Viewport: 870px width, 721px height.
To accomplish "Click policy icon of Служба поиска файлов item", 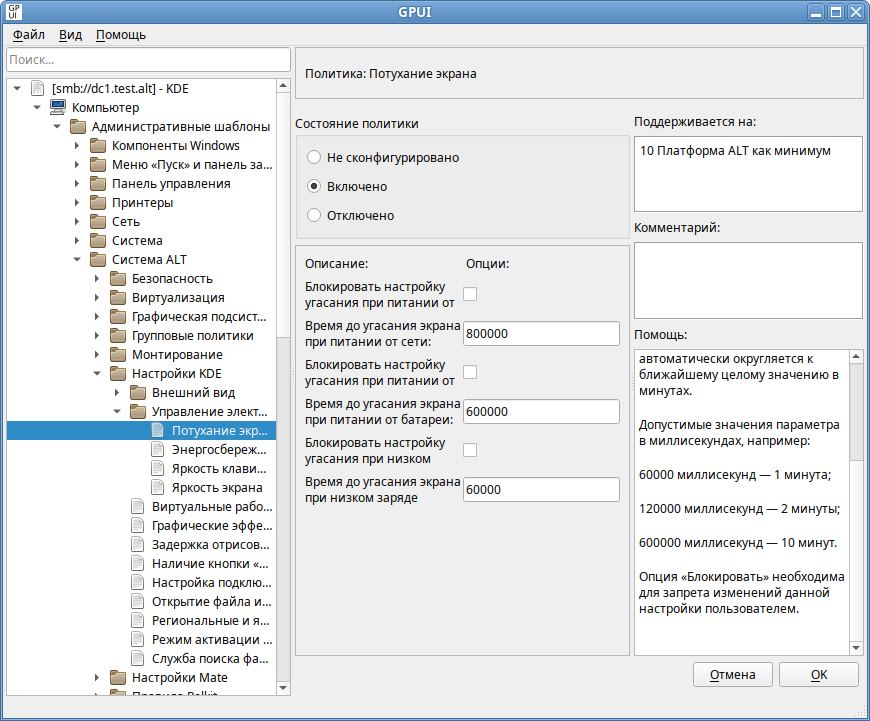I will (138, 658).
